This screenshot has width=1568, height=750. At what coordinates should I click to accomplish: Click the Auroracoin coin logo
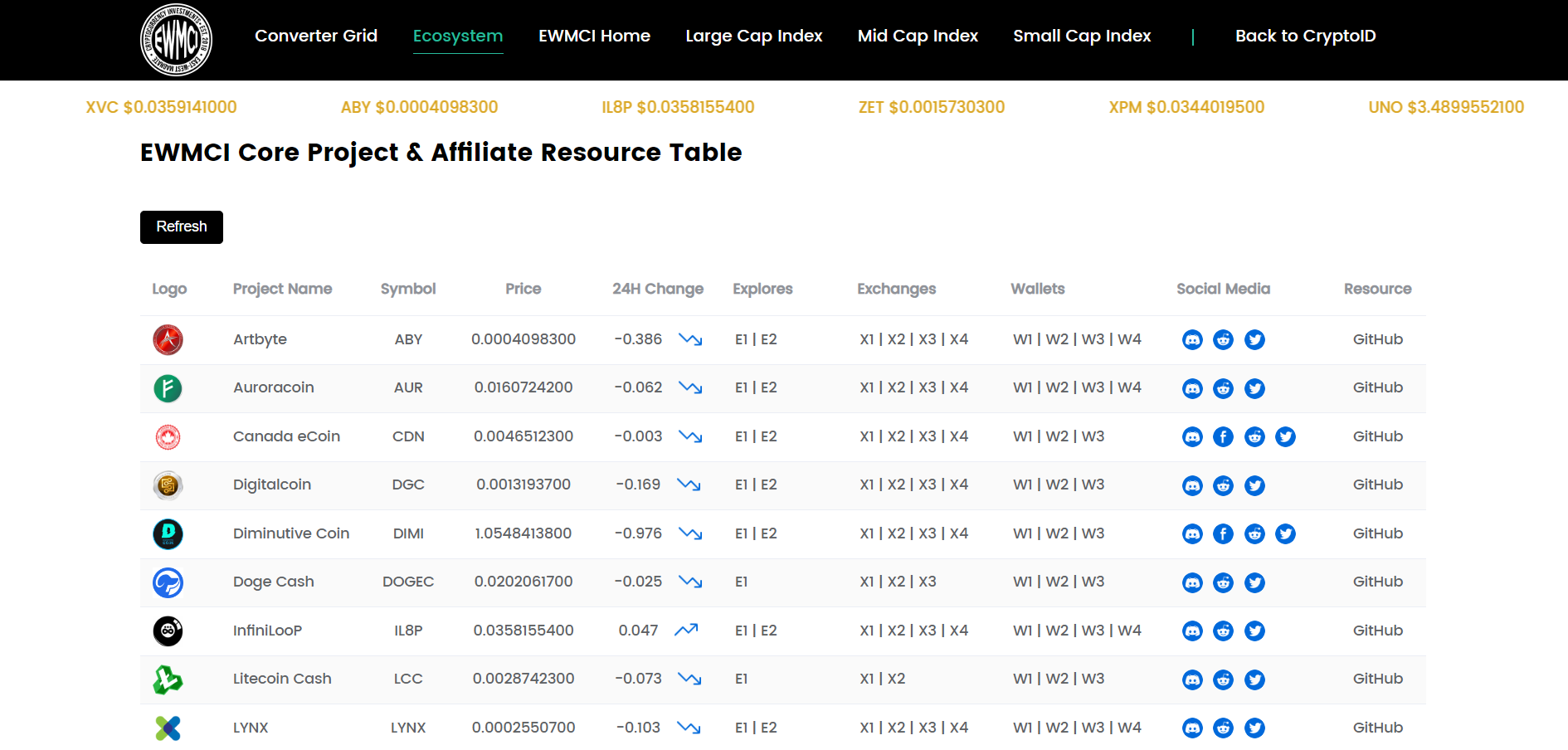click(x=168, y=388)
